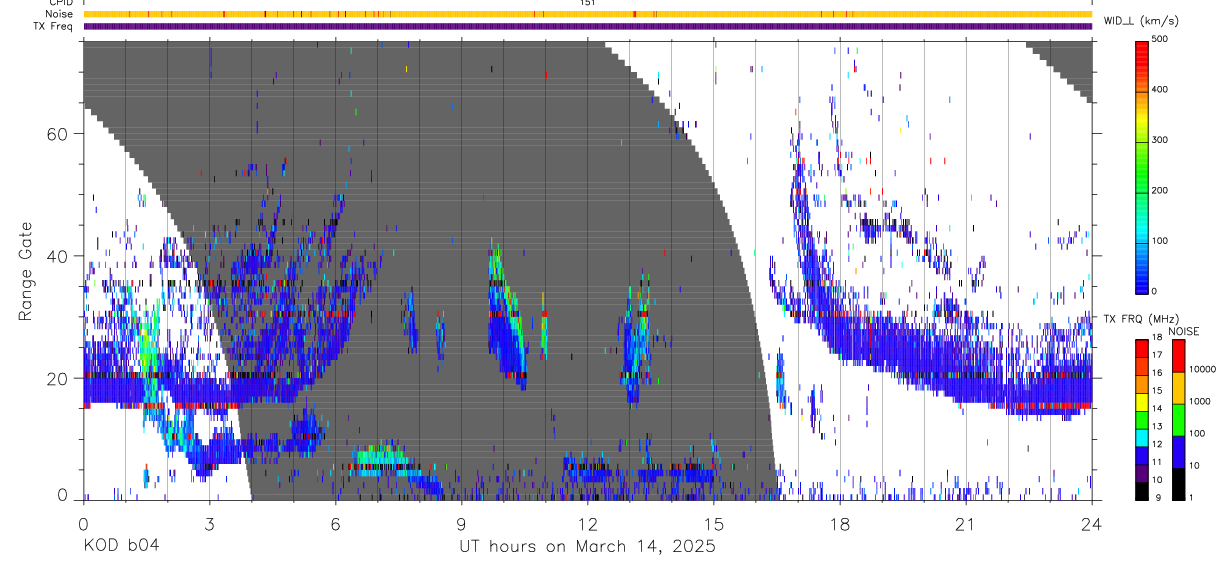Image resolution: width=1228 pixels, height=567 pixels.
Task: Click the green segment of the NOISE colorbar
Action: pyautogui.click(x=1178, y=418)
